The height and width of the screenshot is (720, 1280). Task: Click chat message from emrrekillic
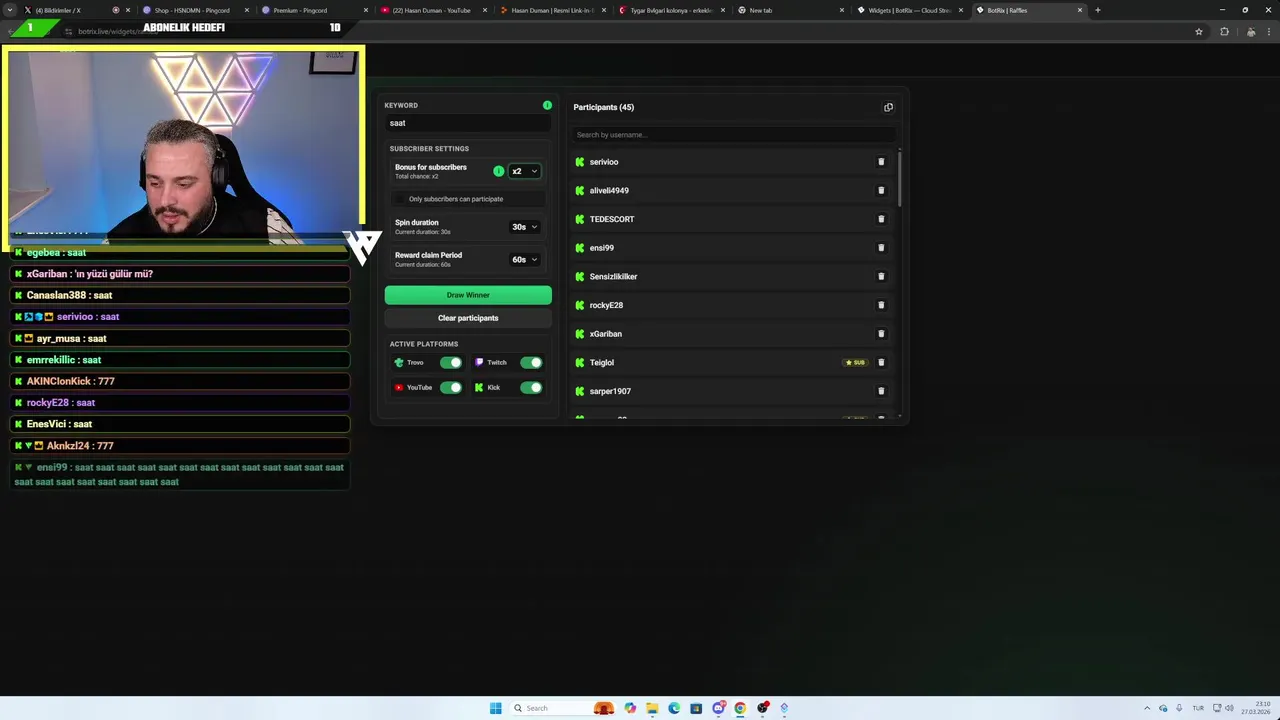pyautogui.click(x=181, y=360)
